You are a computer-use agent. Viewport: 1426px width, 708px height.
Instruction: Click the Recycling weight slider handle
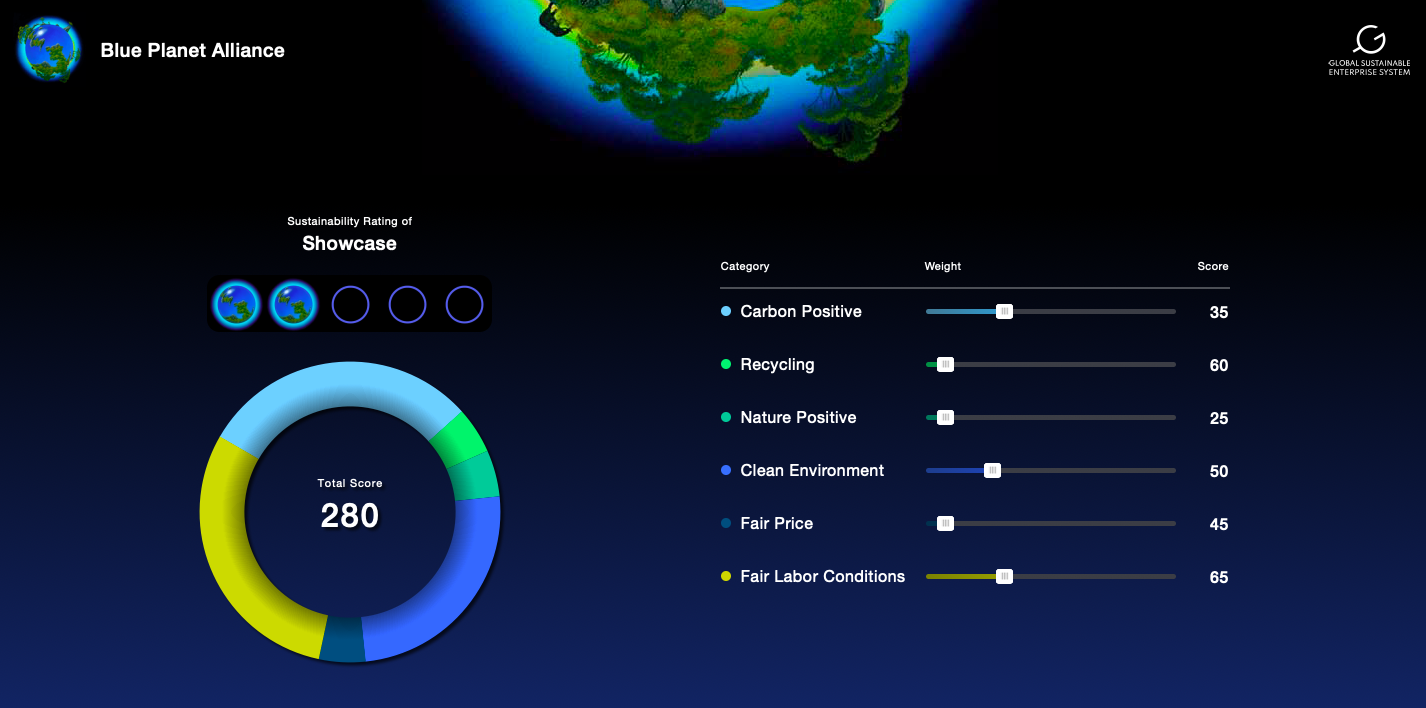(945, 365)
